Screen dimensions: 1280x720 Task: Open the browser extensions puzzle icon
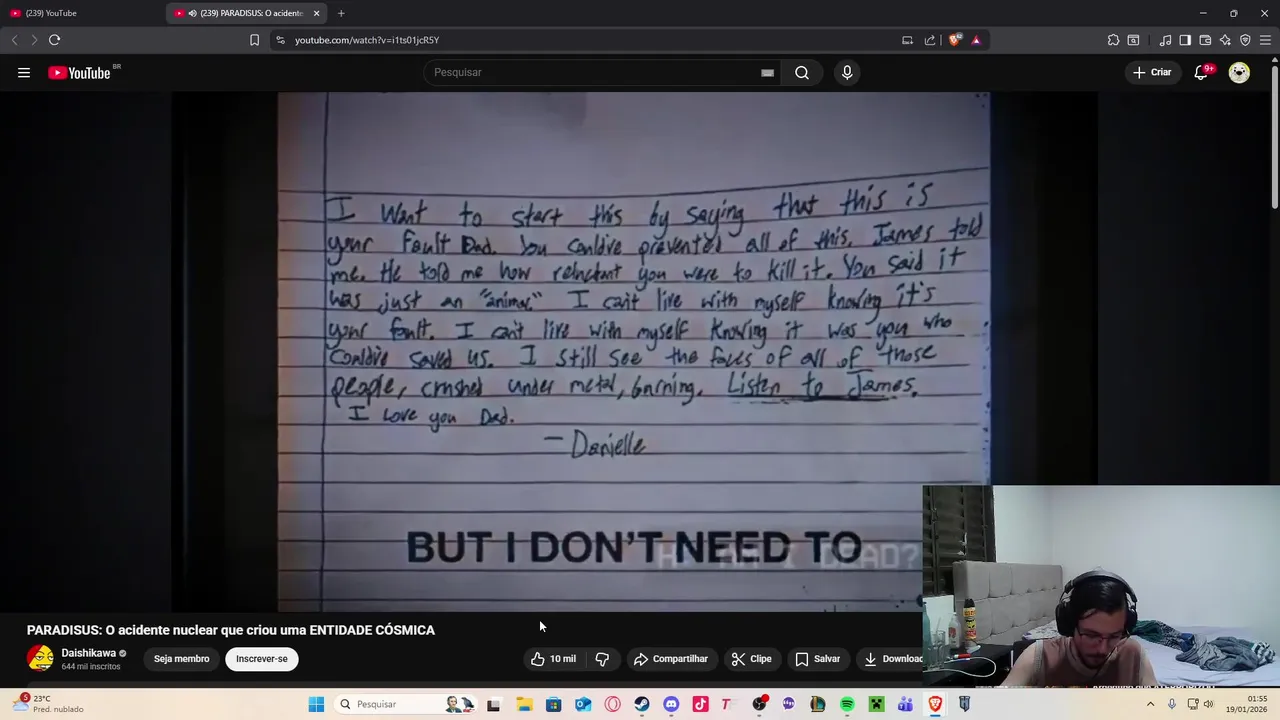tap(1113, 40)
